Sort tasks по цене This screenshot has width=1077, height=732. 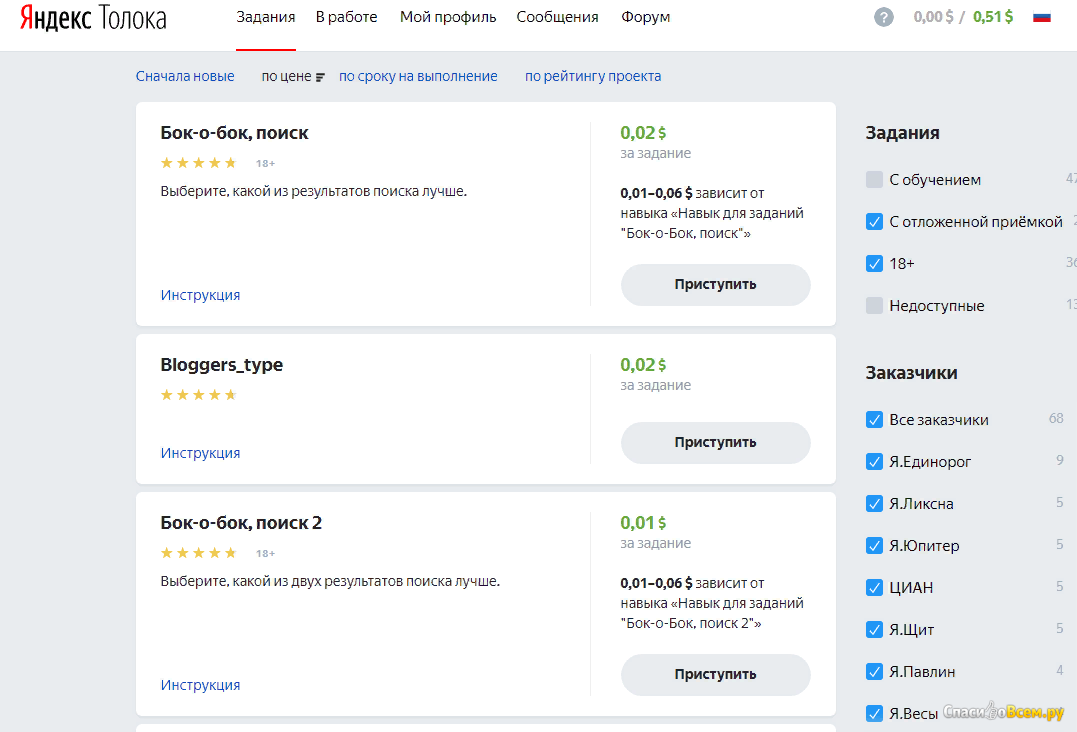tap(286, 76)
